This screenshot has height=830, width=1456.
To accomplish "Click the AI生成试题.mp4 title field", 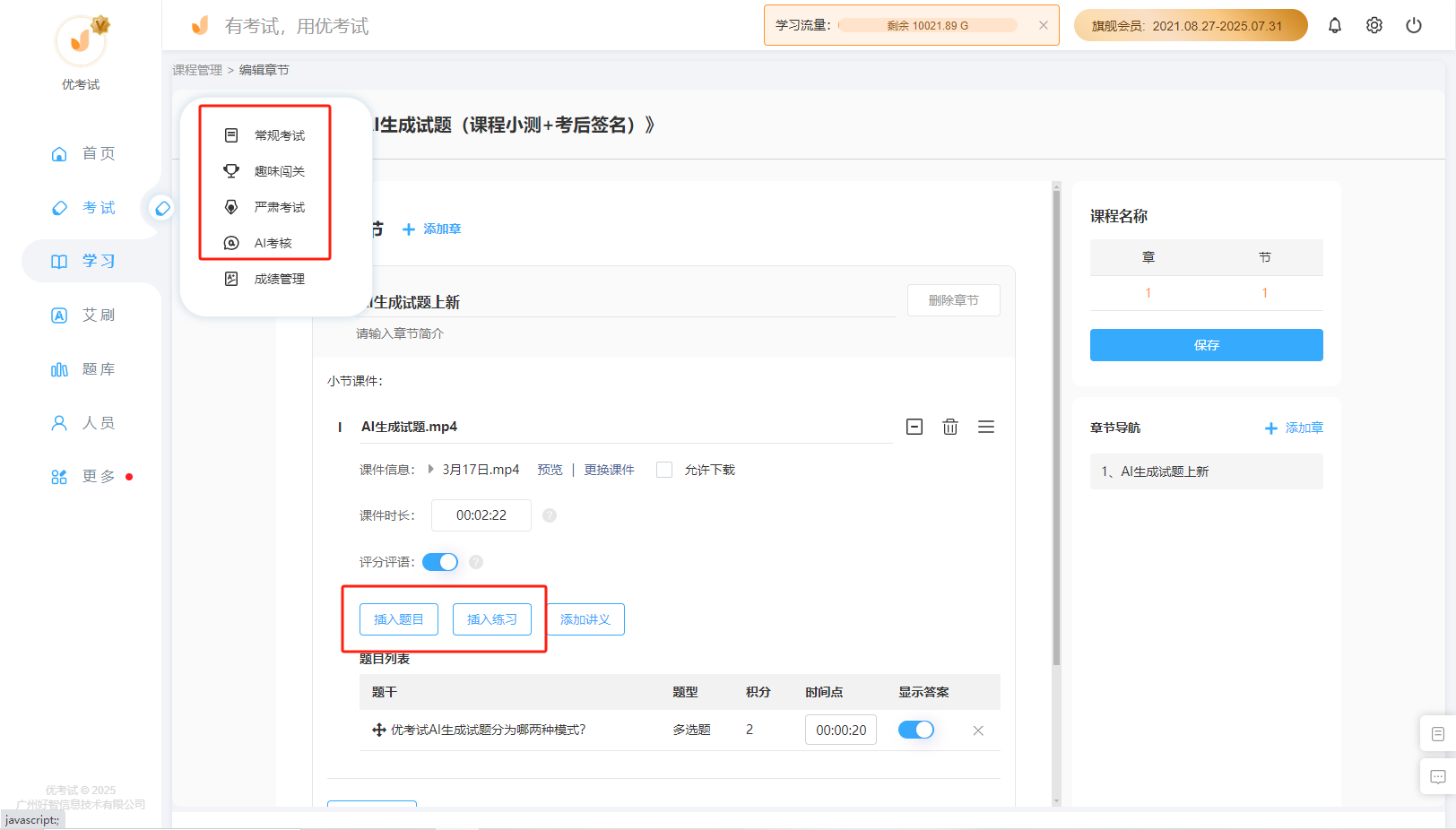I will point(626,427).
